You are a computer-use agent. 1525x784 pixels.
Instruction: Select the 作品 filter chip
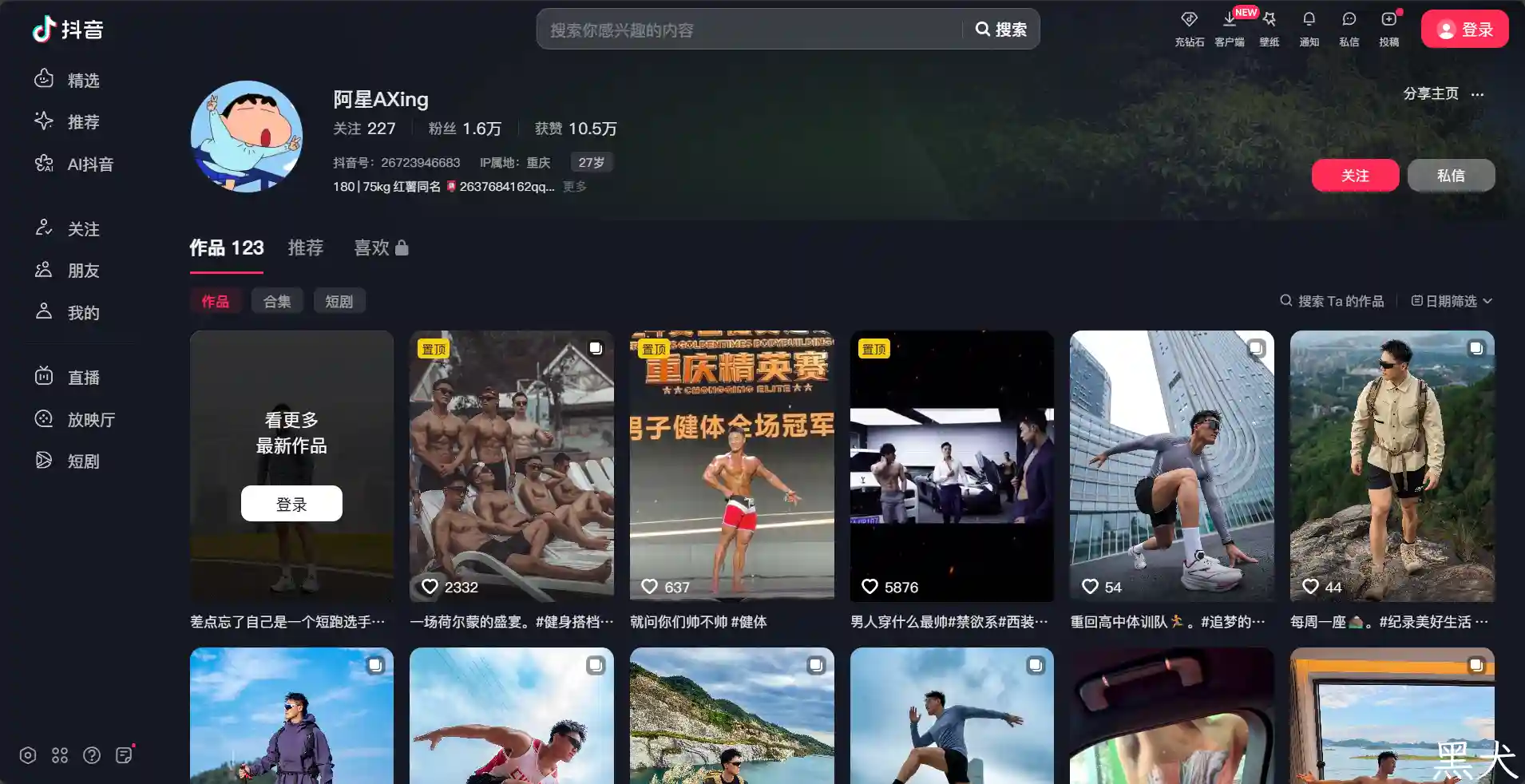(x=215, y=301)
